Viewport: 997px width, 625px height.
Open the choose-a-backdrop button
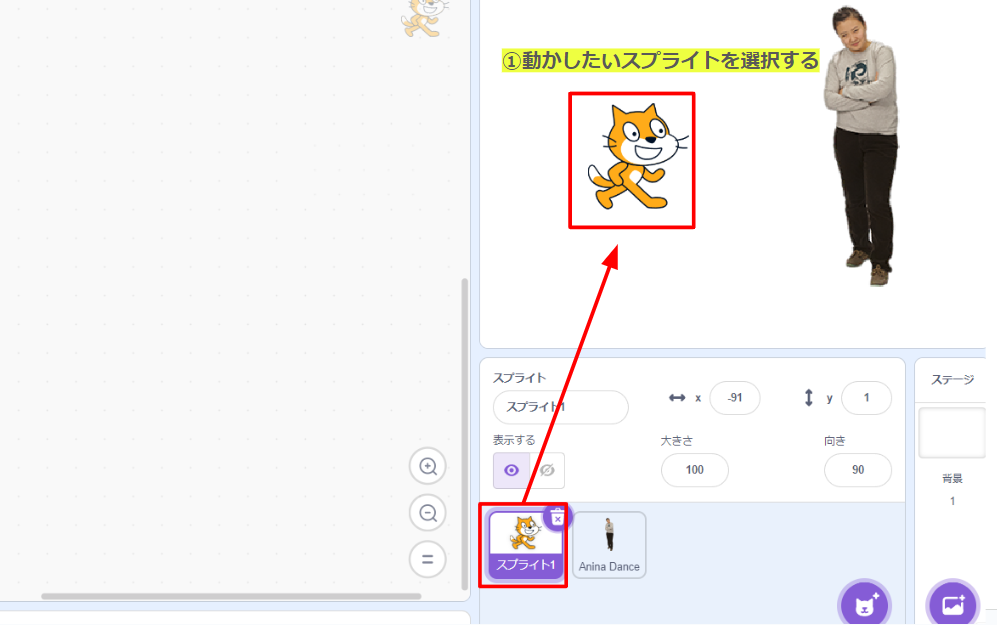pos(952,605)
